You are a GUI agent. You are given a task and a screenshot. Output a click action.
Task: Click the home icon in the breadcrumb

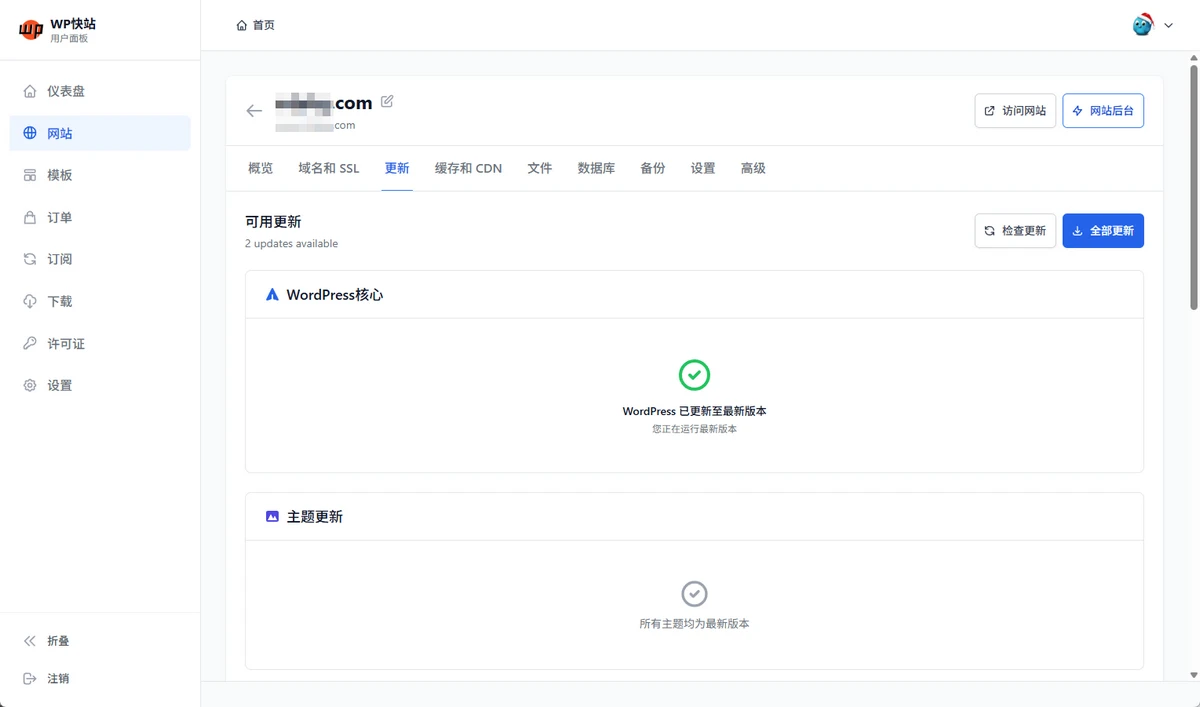[x=241, y=25]
